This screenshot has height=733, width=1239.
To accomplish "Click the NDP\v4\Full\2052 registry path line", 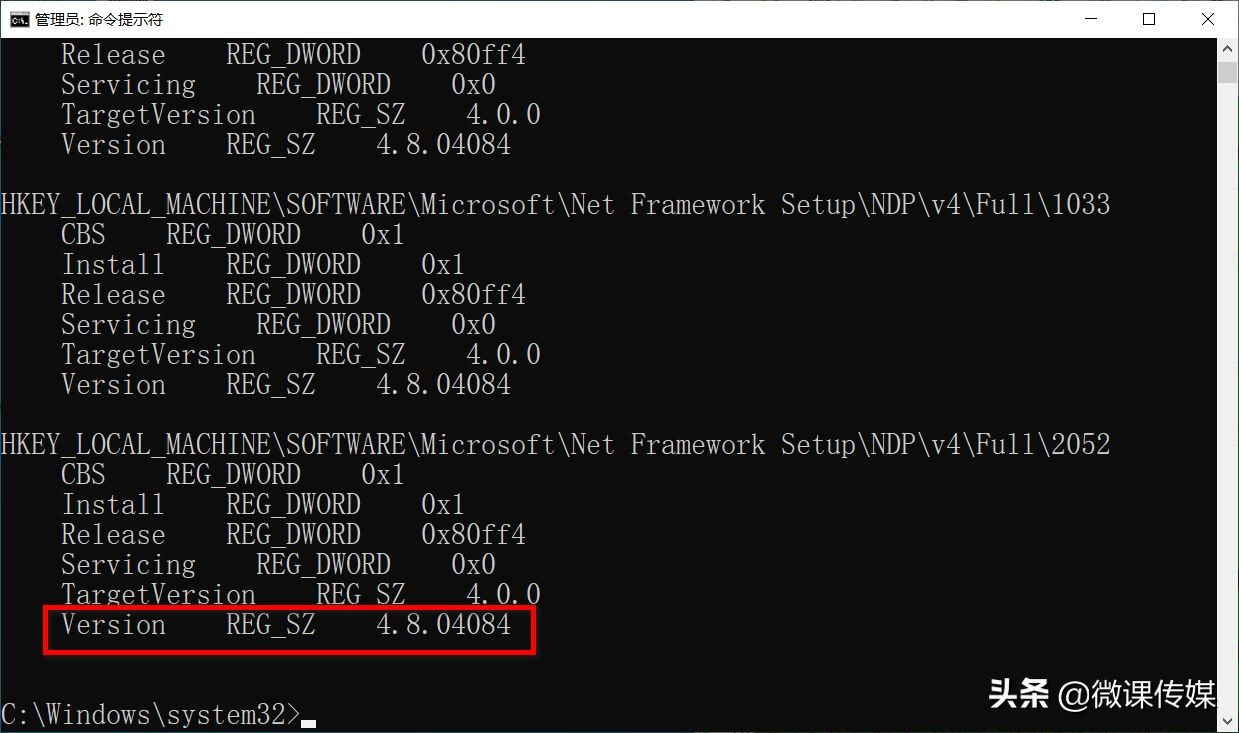I will pos(555,444).
